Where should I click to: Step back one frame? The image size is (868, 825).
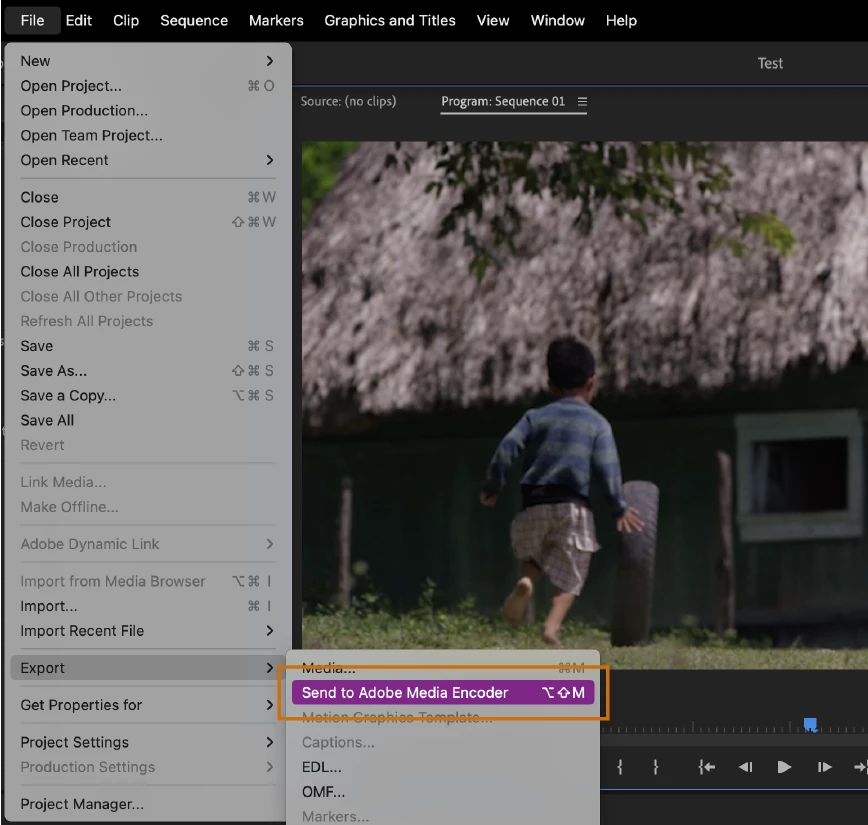click(x=746, y=767)
